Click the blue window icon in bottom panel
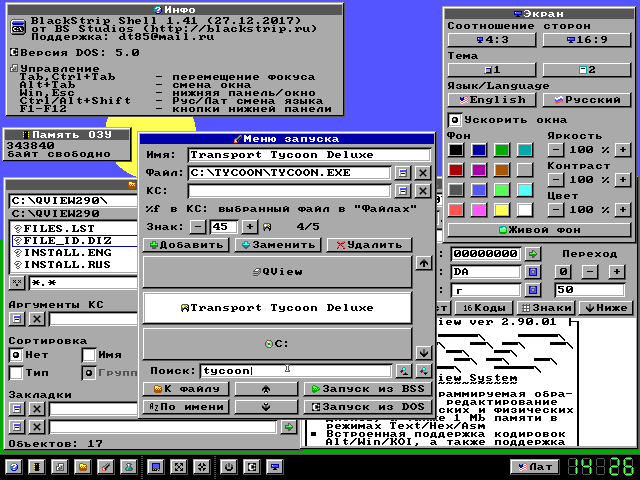This screenshot has height=480, width=640. (x=156, y=467)
